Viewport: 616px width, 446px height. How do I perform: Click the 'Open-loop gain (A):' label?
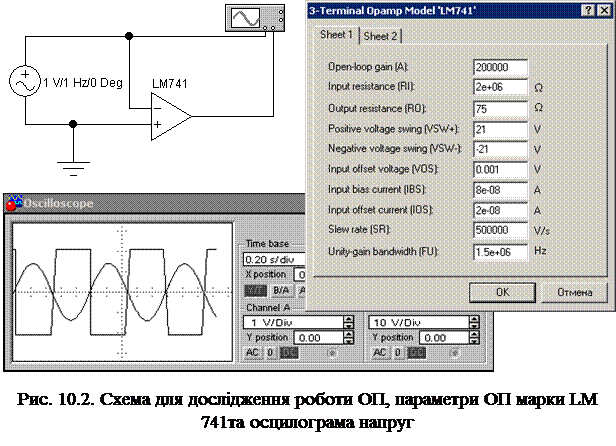[368, 67]
